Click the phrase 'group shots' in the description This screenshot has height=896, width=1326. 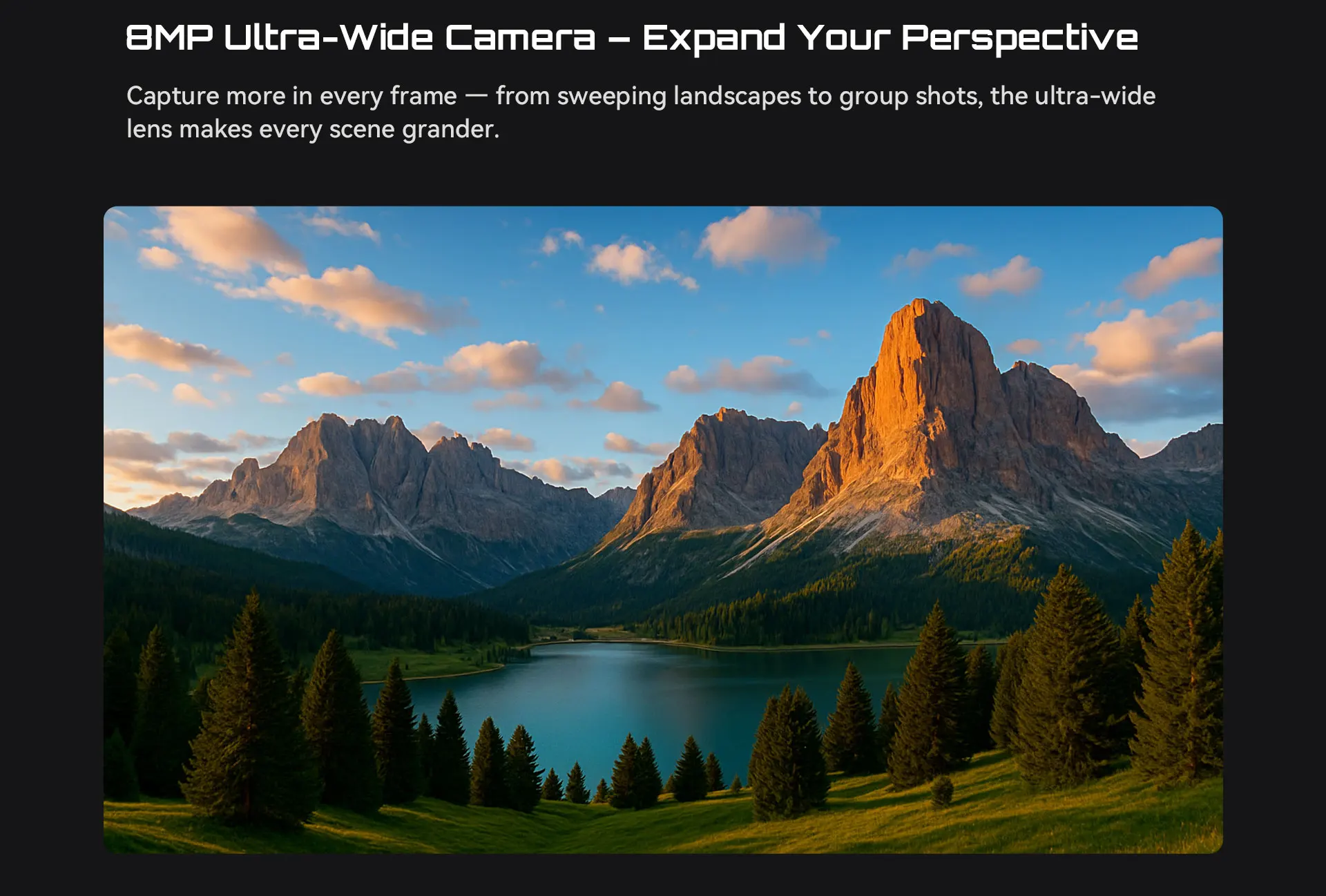pyautogui.click(x=911, y=95)
